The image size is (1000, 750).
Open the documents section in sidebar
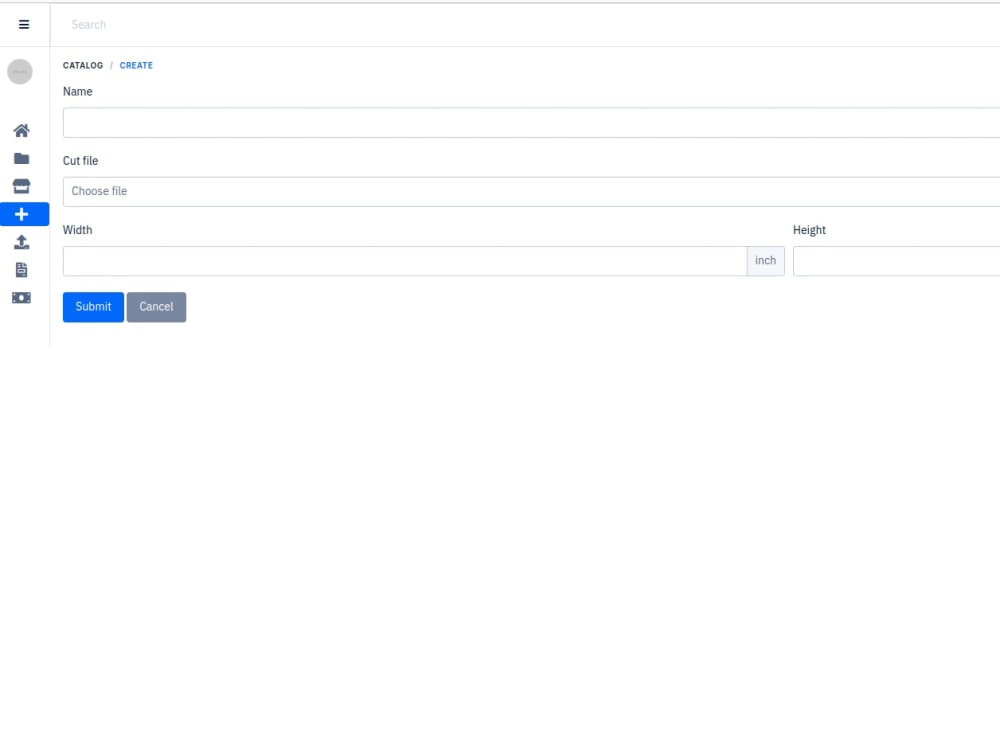point(21,269)
